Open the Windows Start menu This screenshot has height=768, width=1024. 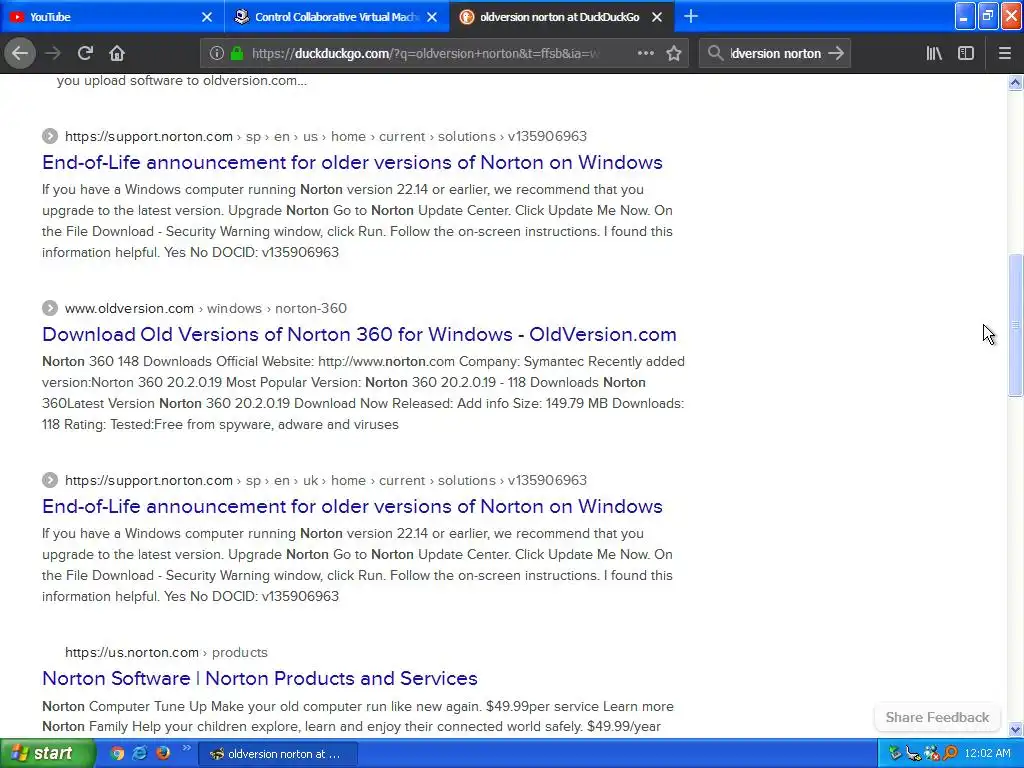[46, 754]
